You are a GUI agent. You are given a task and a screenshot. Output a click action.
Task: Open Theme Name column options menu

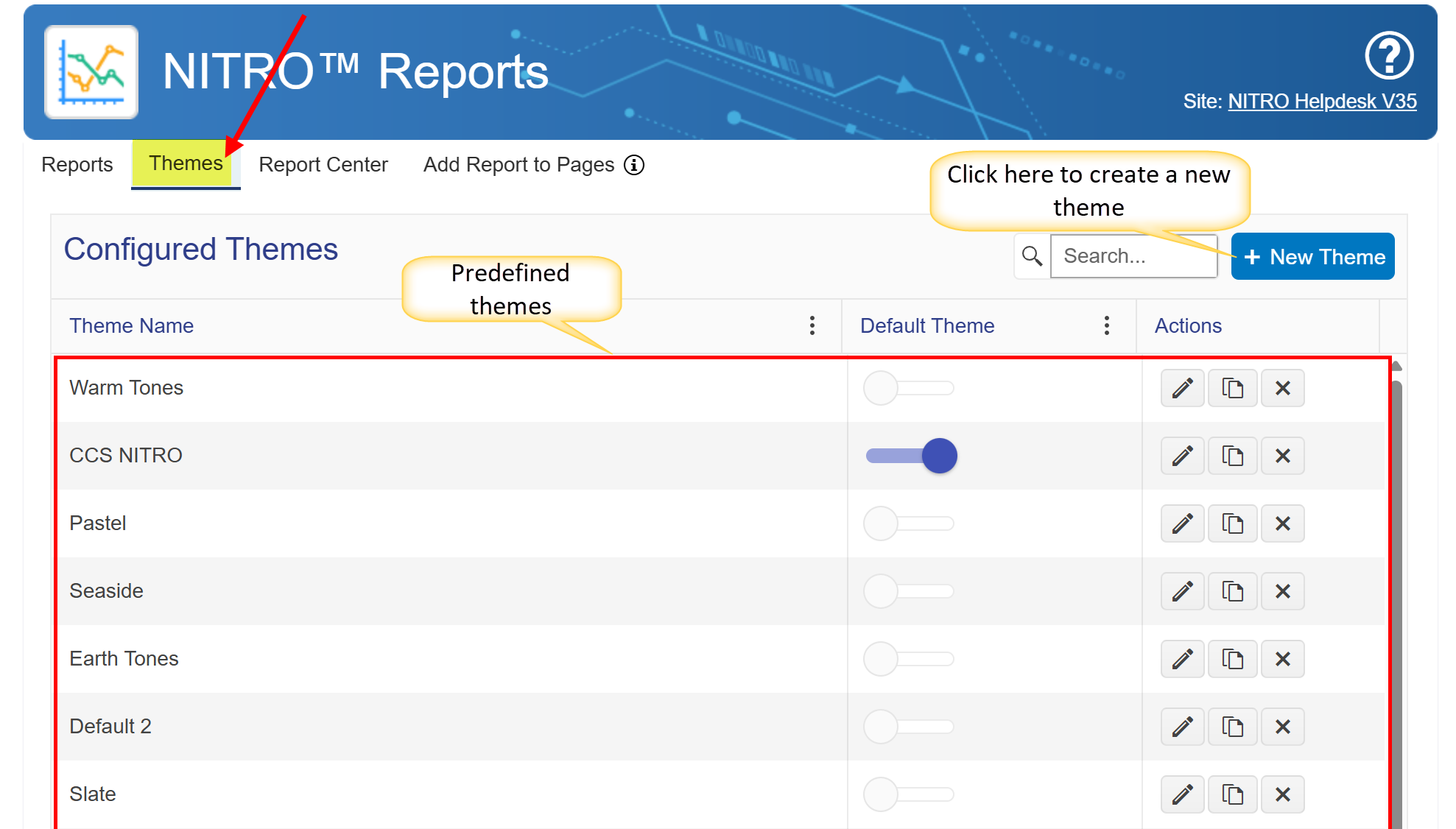(x=812, y=325)
